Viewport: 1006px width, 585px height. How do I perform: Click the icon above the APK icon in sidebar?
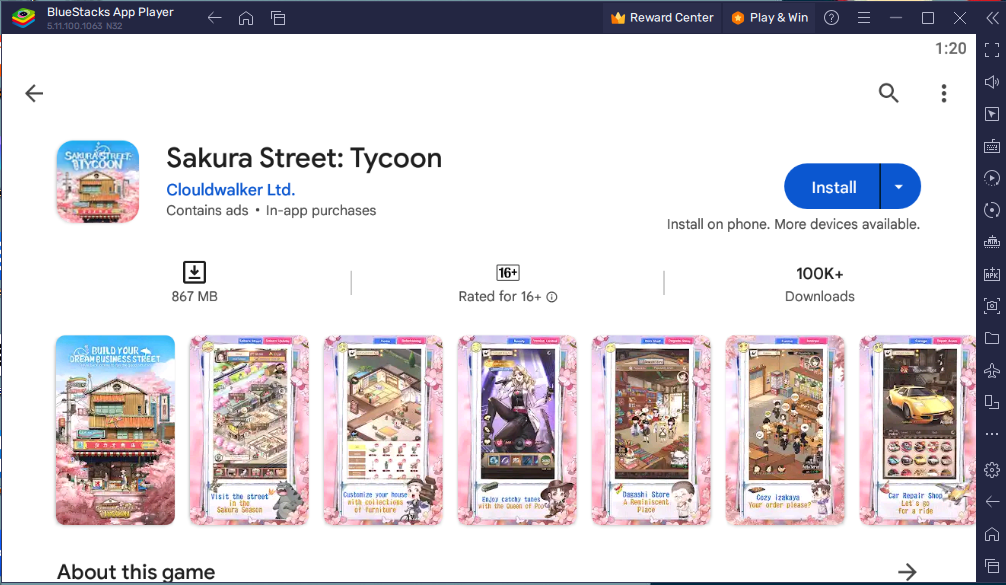pos(992,242)
